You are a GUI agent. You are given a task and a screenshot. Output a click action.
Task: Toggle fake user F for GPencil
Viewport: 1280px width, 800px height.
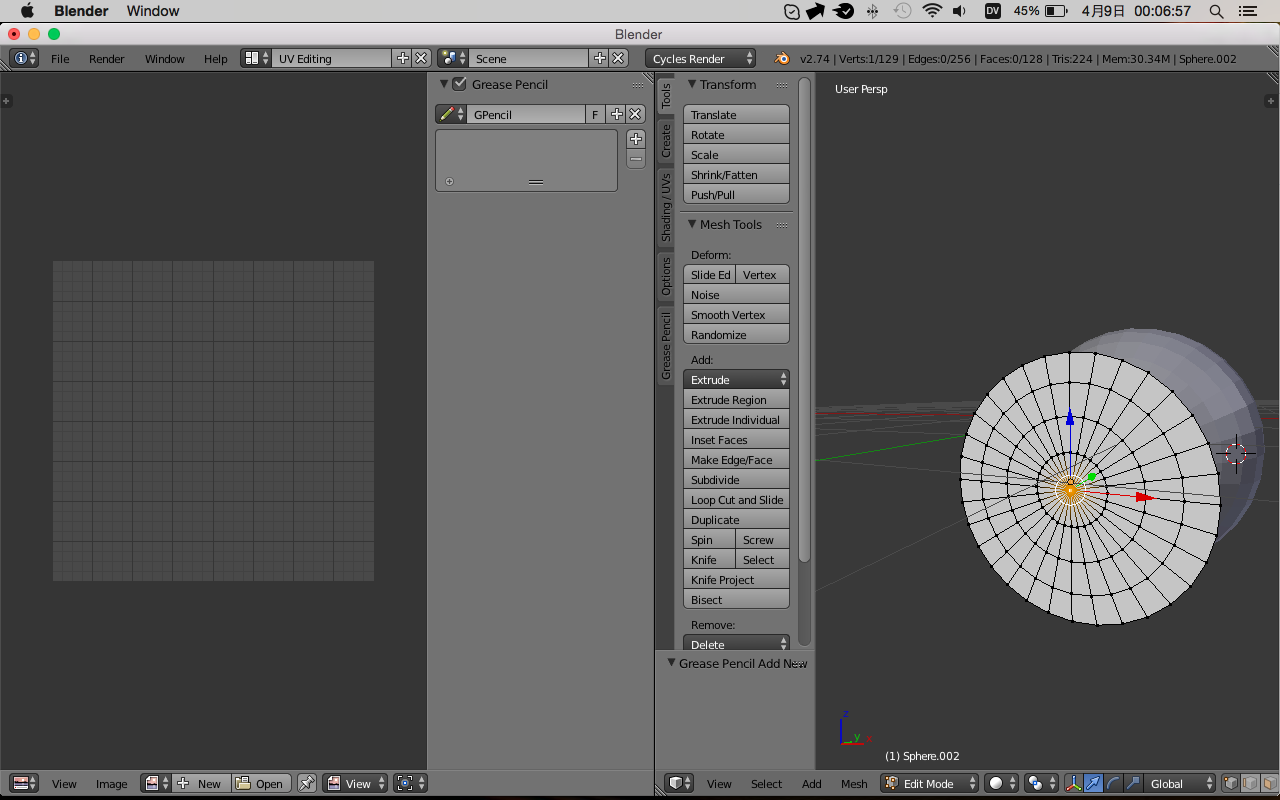(x=596, y=114)
